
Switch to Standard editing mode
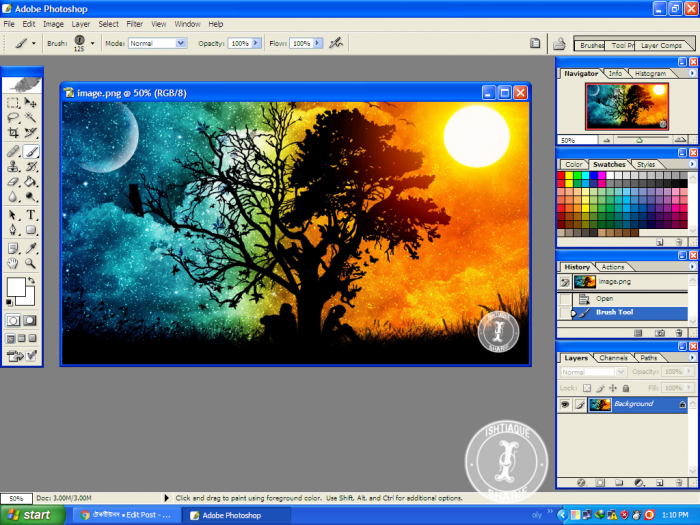tap(13, 321)
